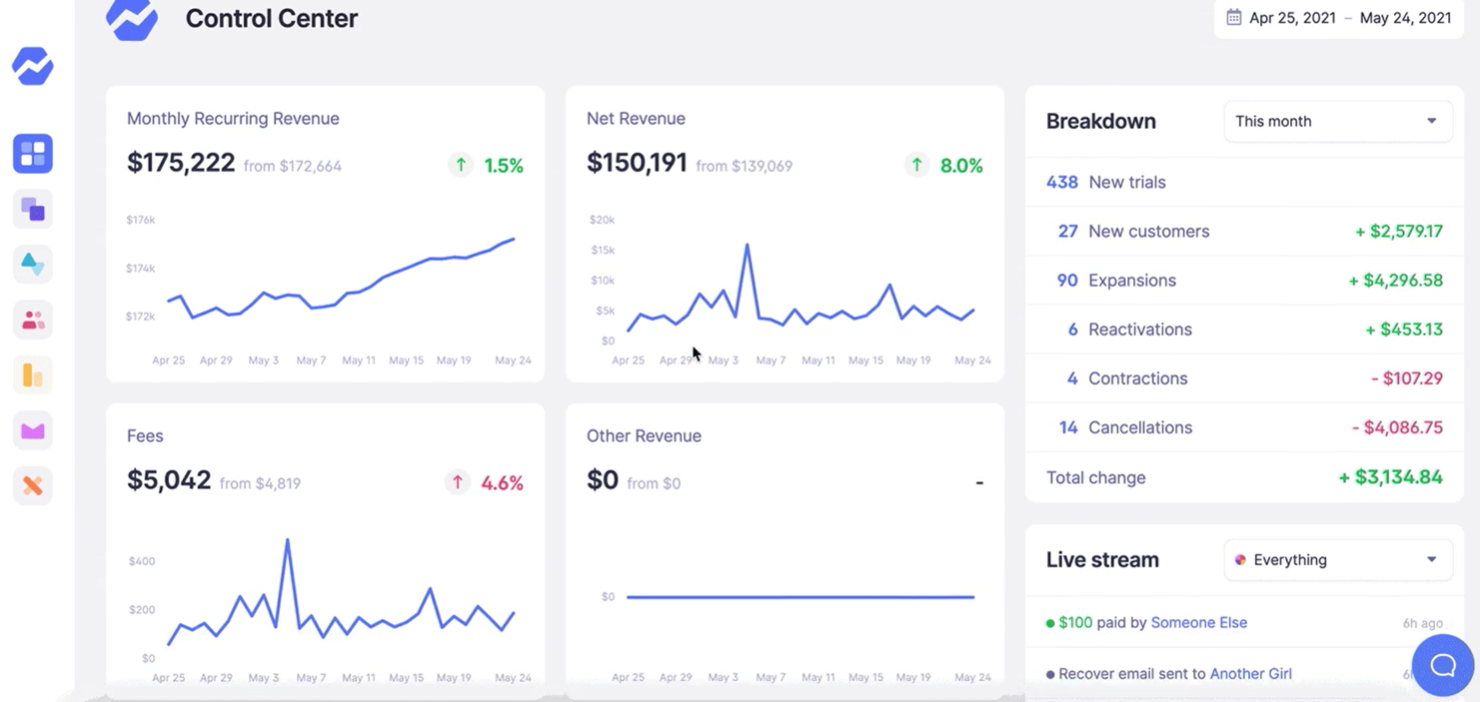Select the bar chart analytics sidebar icon

tap(32, 375)
